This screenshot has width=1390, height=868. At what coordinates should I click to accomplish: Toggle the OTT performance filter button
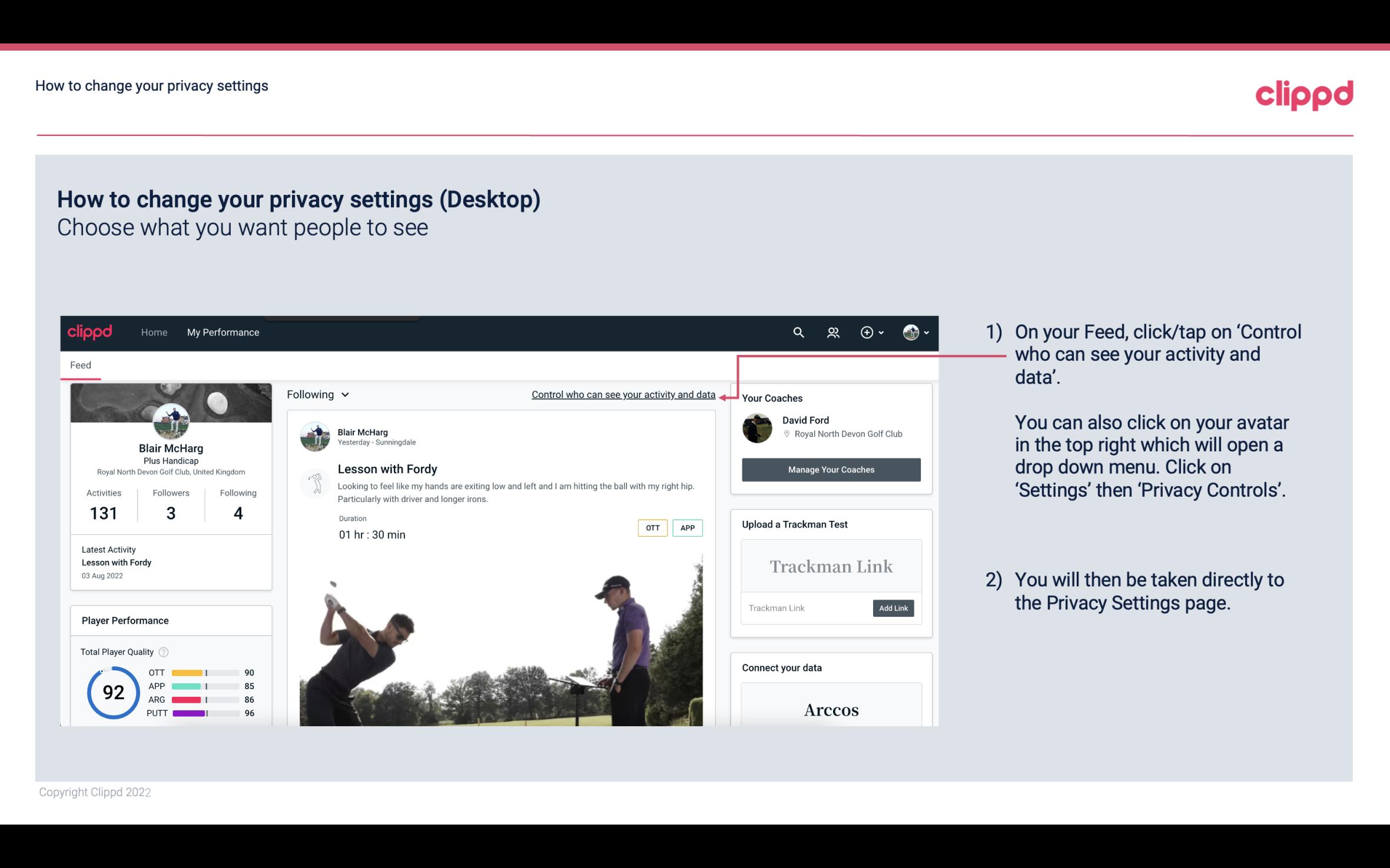tap(653, 527)
